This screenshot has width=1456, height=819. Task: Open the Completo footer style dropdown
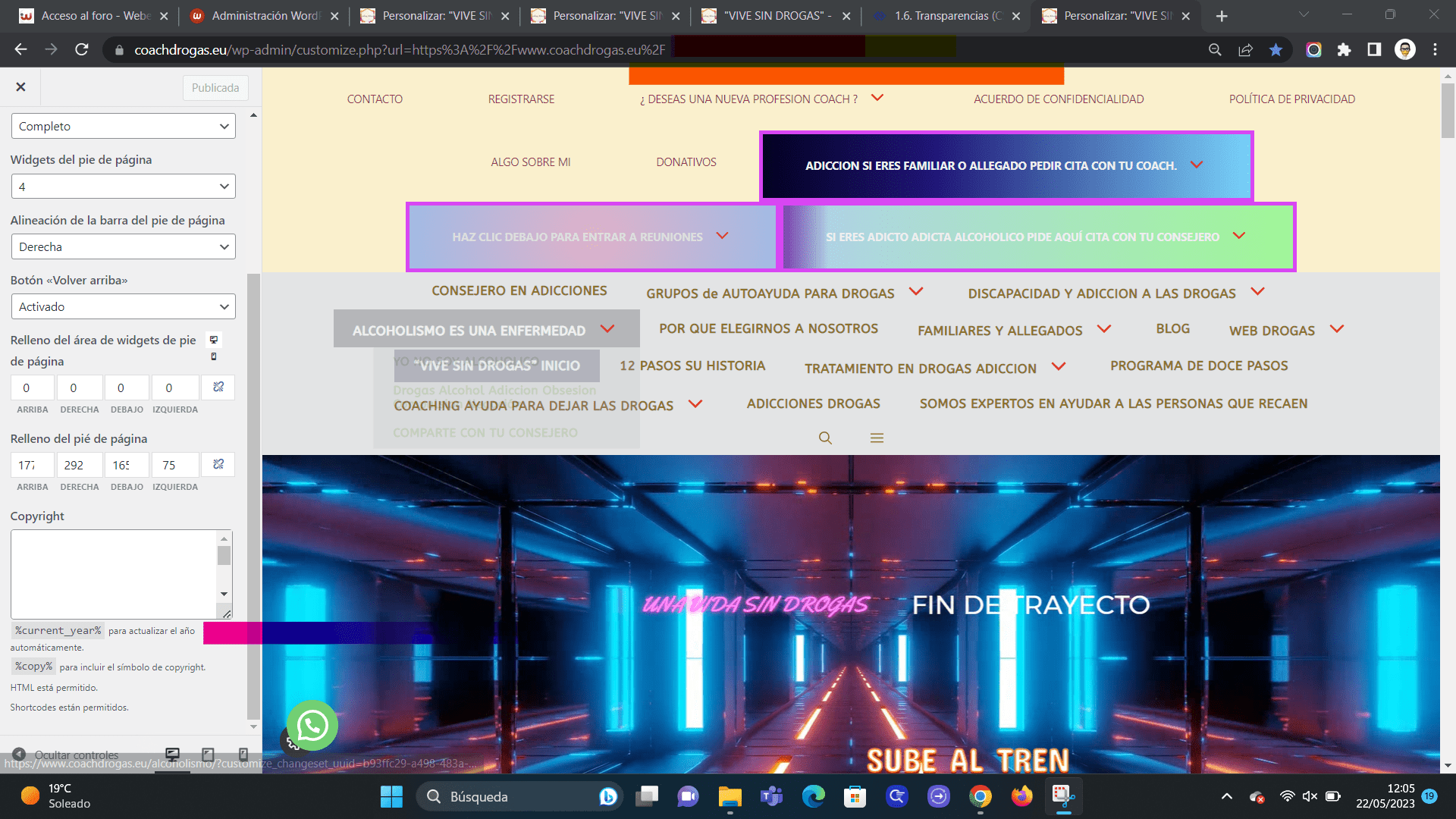click(123, 126)
